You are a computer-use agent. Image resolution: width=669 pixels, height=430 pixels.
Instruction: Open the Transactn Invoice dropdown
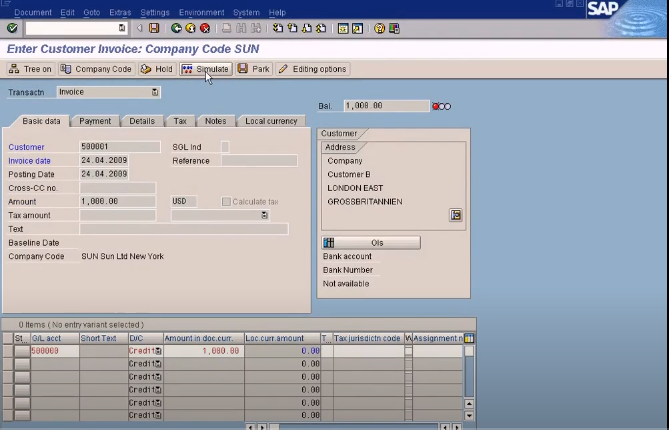[155, 92]
